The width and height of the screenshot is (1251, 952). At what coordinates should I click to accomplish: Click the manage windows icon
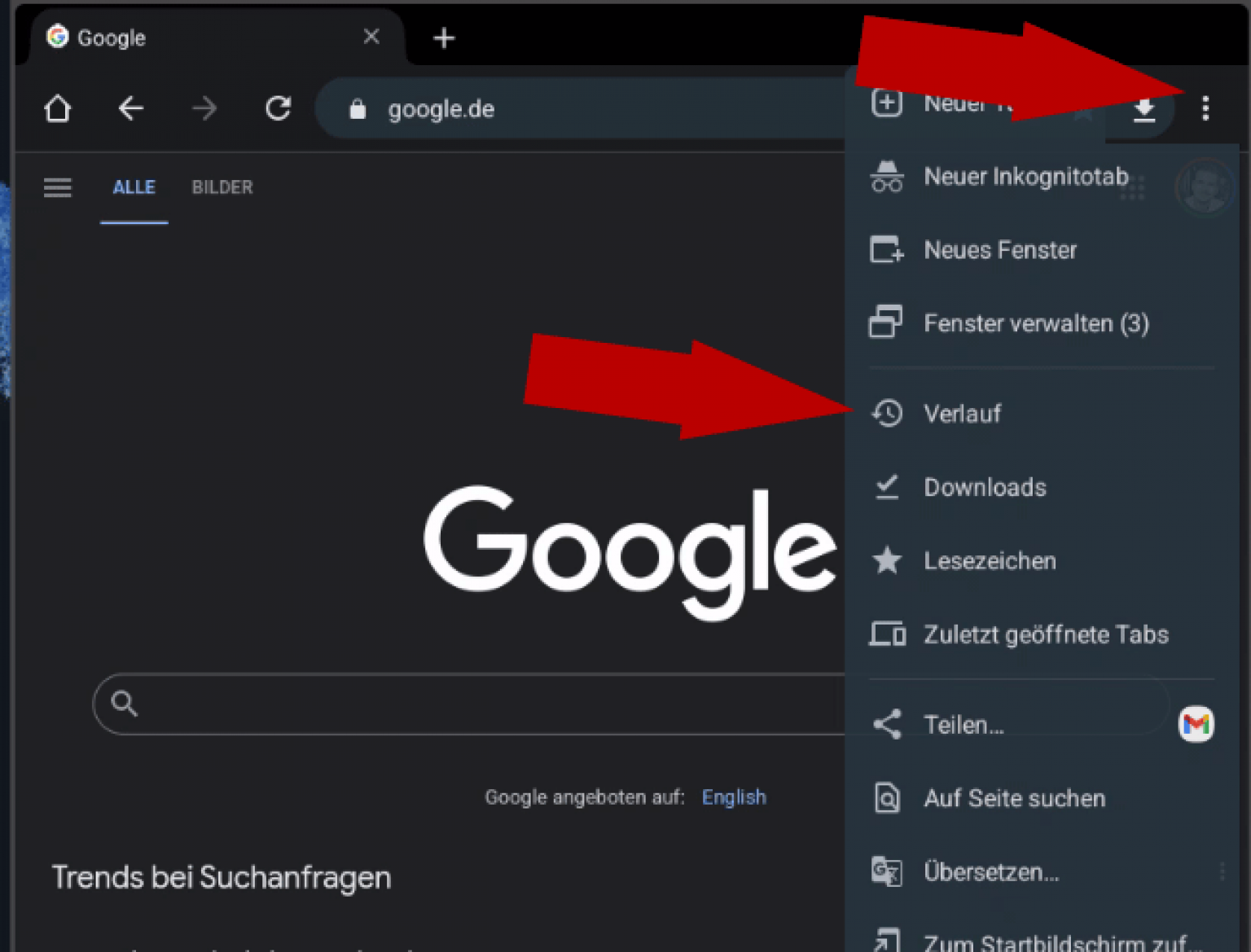pos(886,322)
